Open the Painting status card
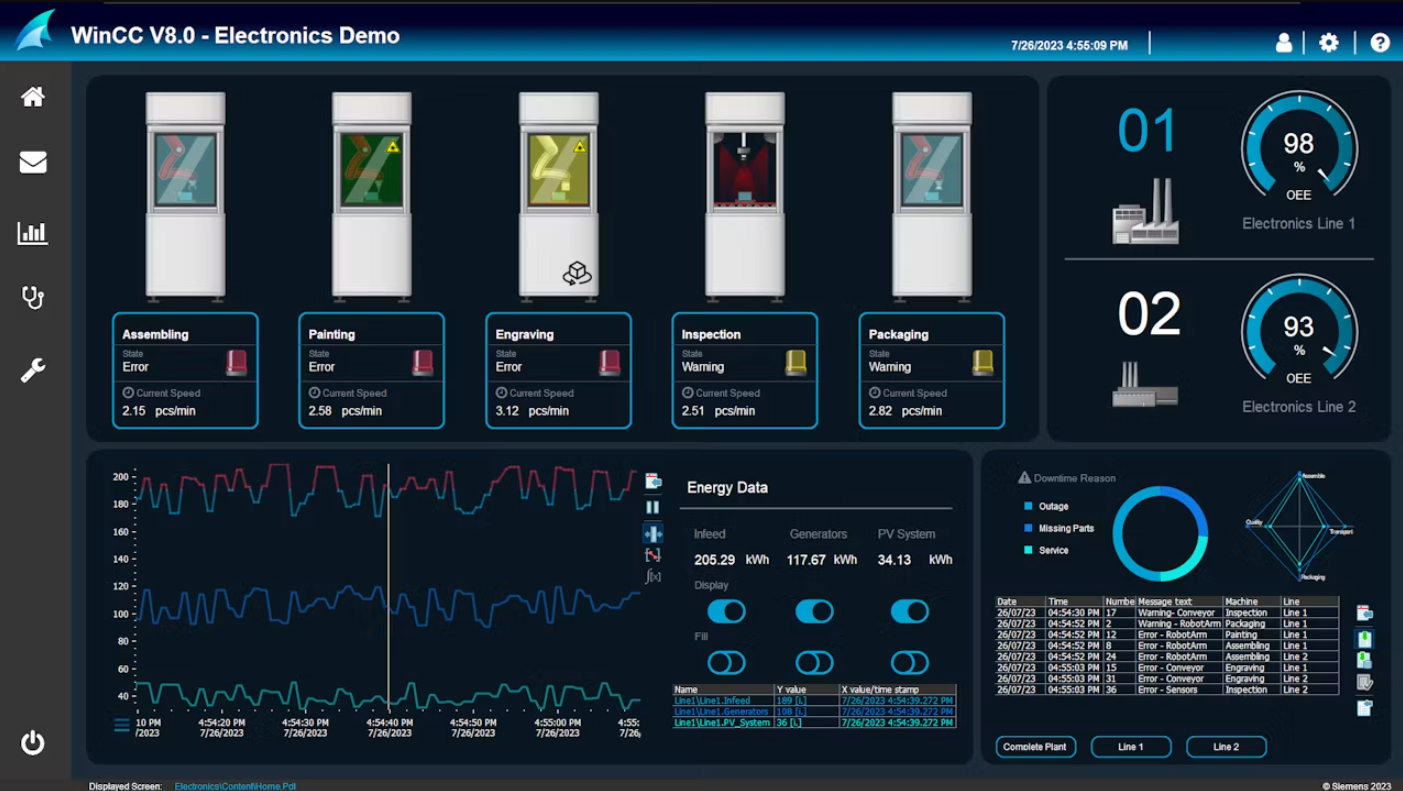 coord(371,371)
